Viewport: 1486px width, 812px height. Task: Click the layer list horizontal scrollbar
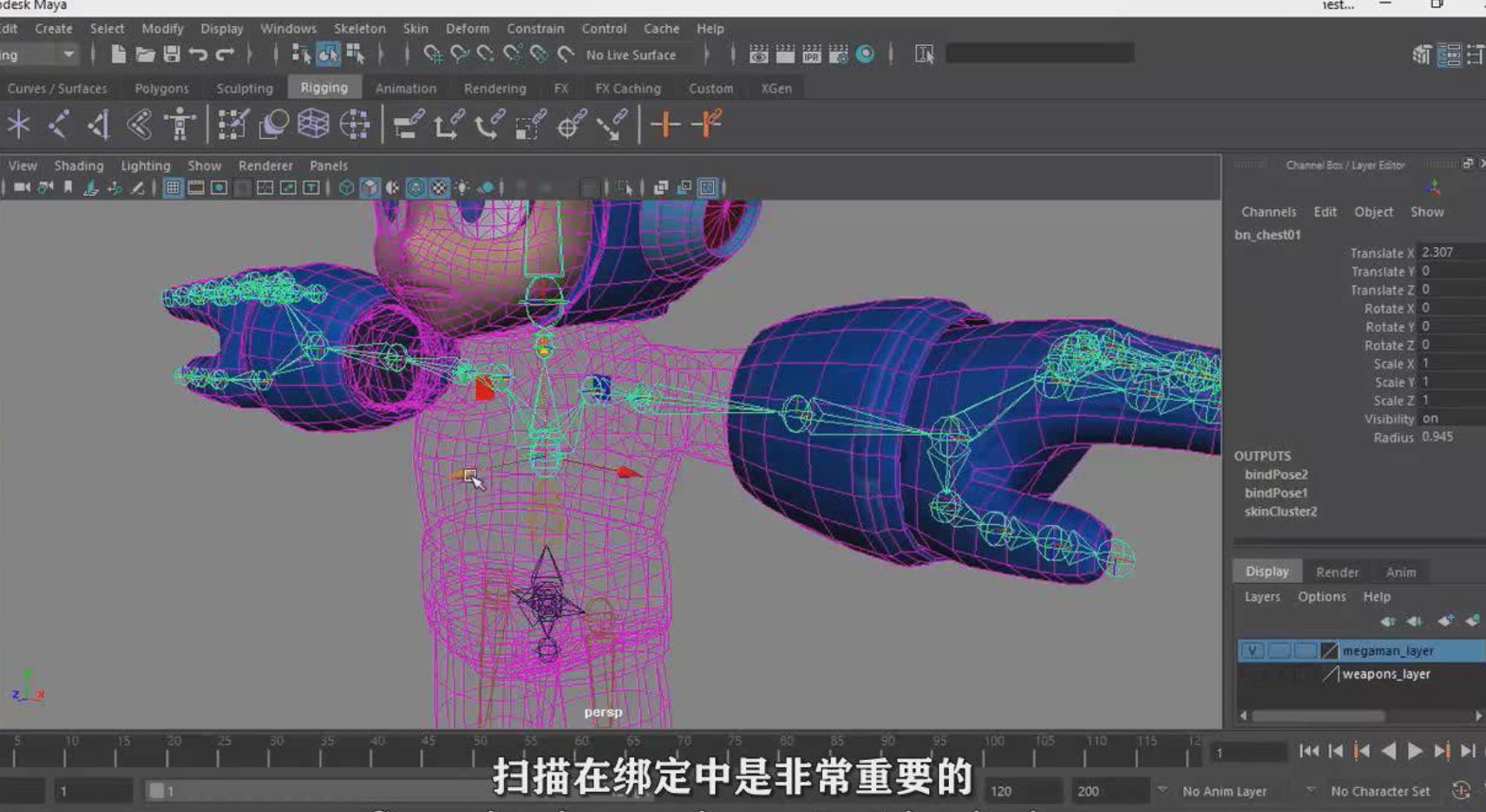1319,717
